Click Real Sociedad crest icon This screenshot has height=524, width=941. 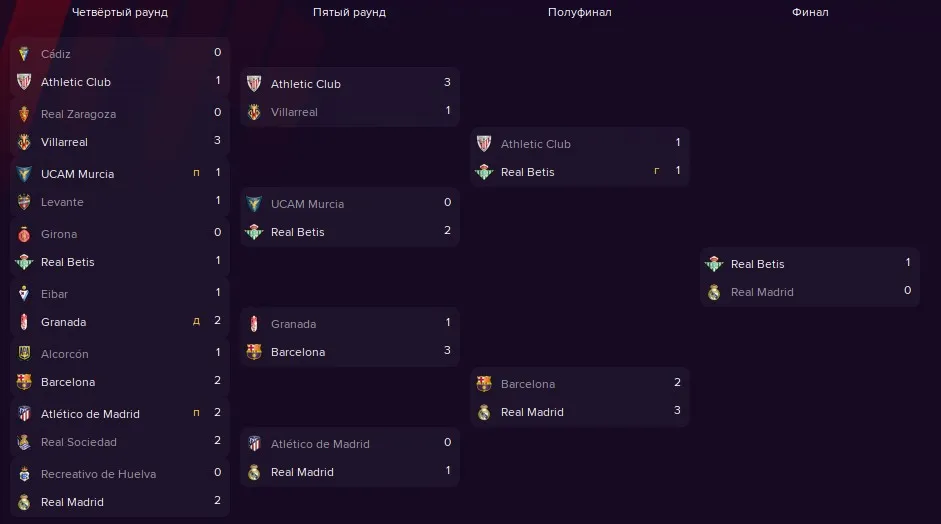24,442
